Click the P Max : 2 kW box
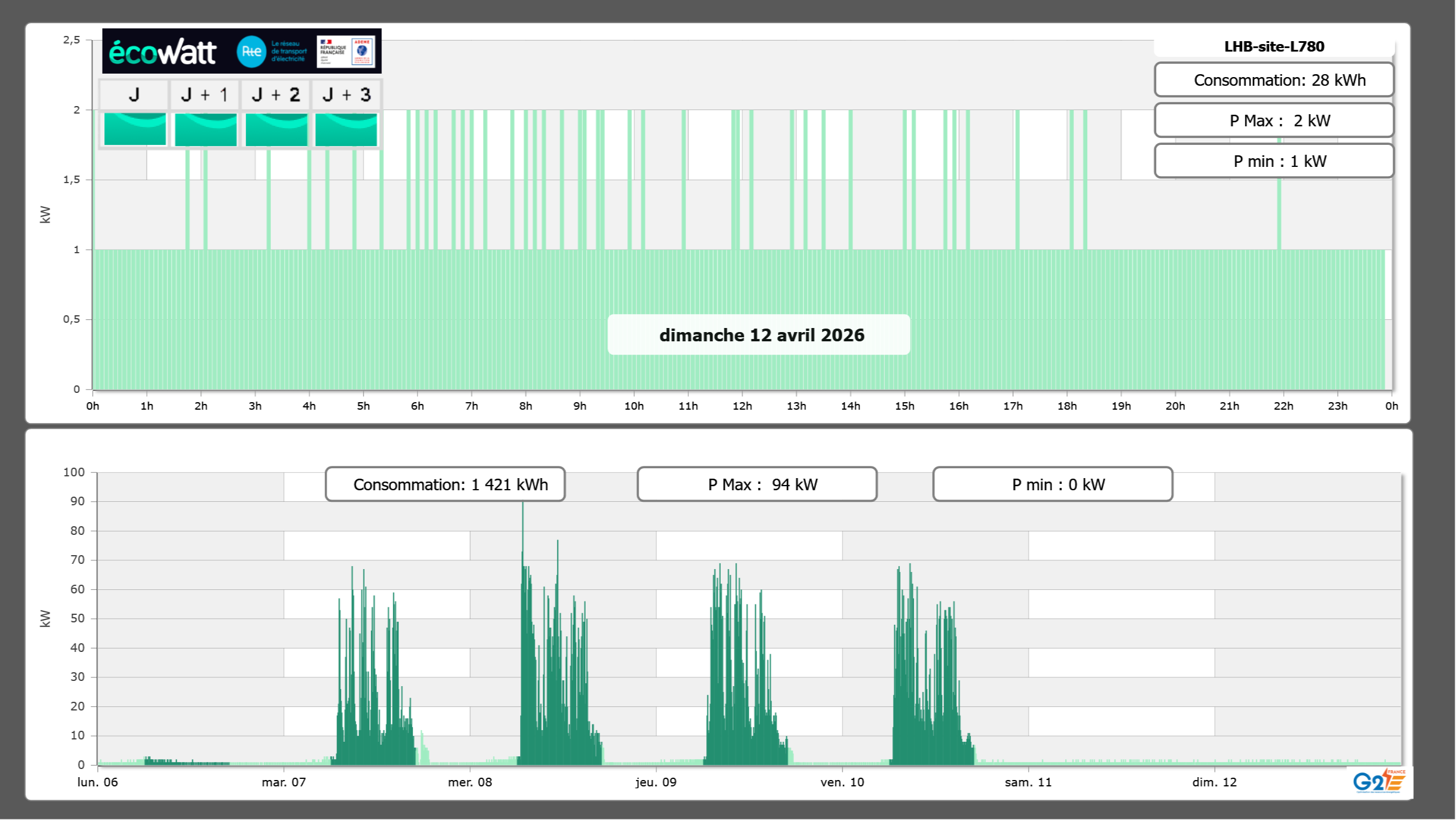 pos(1274,121)
